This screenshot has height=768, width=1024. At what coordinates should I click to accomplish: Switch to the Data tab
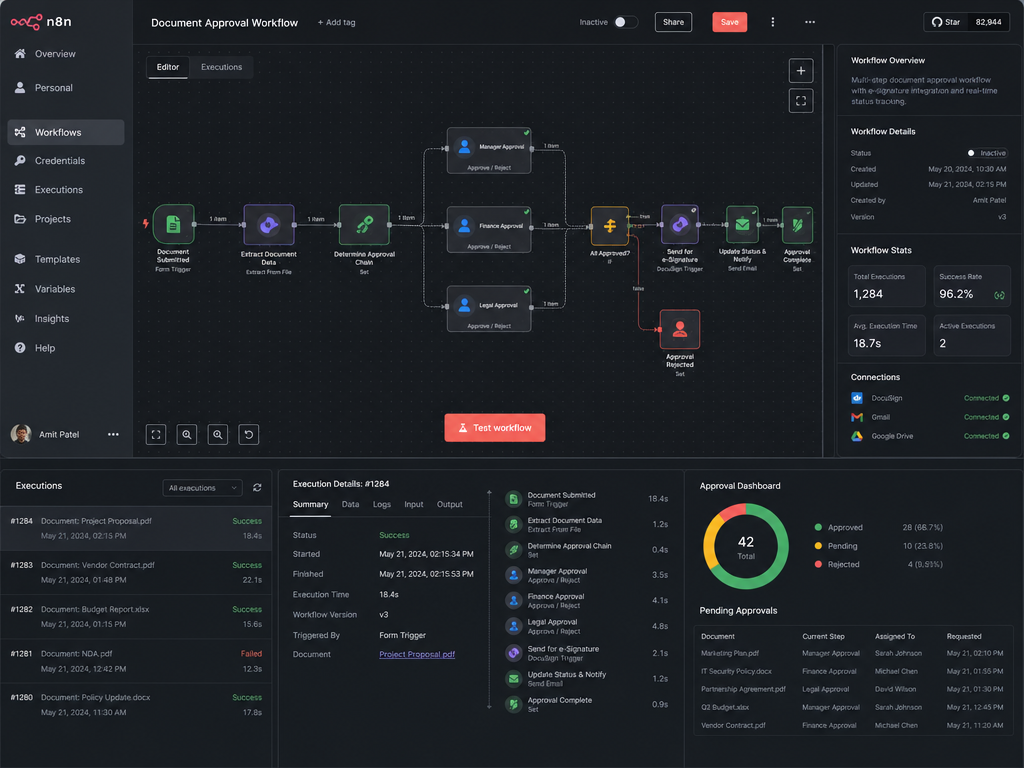click(350, 504)
